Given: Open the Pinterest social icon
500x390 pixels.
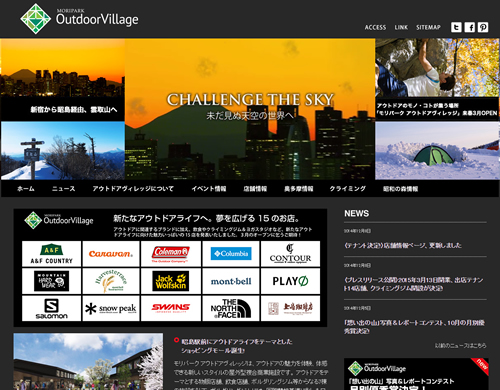Looking at the screenshot, I should click(483, 27).
